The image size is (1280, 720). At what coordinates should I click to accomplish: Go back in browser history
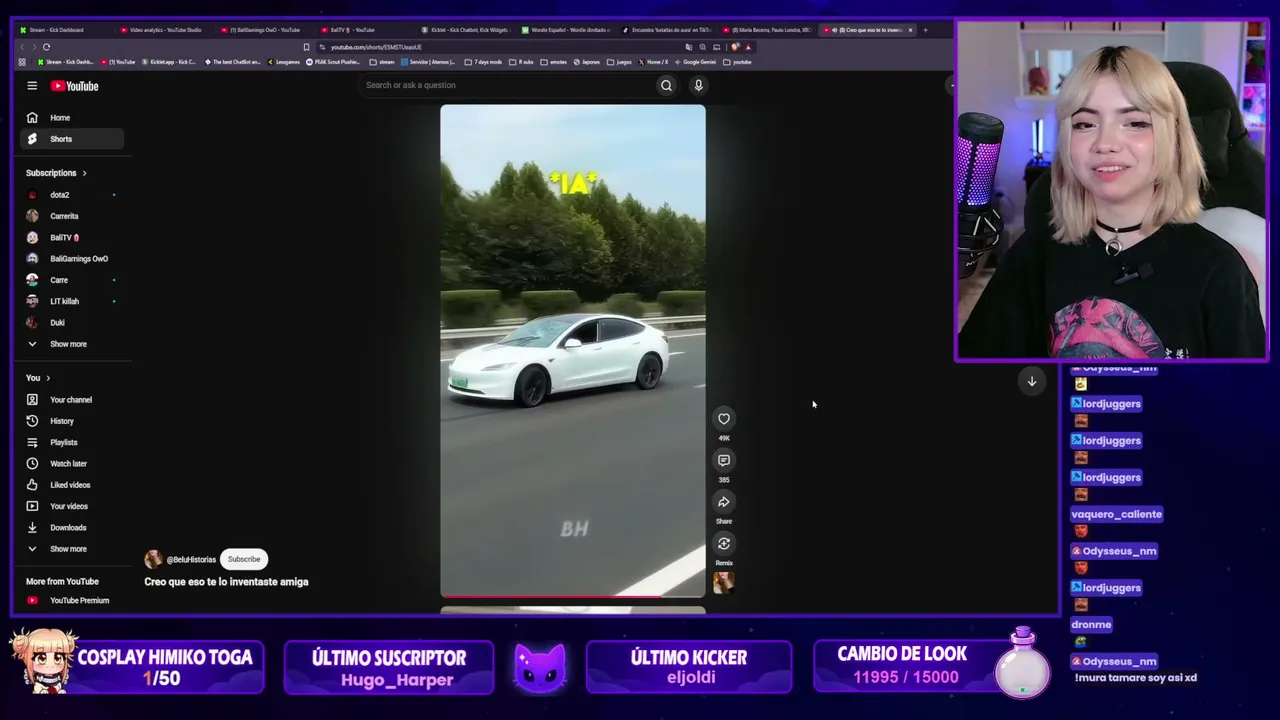click(x=22, y=47)
